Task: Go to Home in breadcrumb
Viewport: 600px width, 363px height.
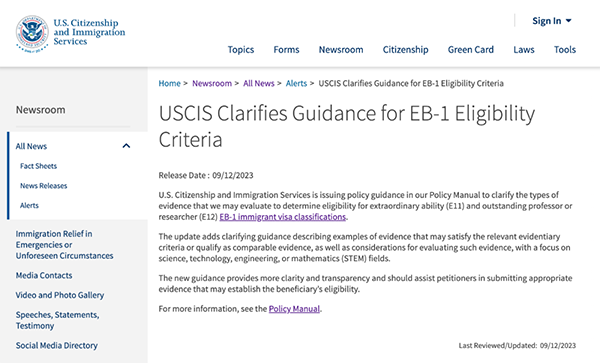Action: tap(170, 83)
